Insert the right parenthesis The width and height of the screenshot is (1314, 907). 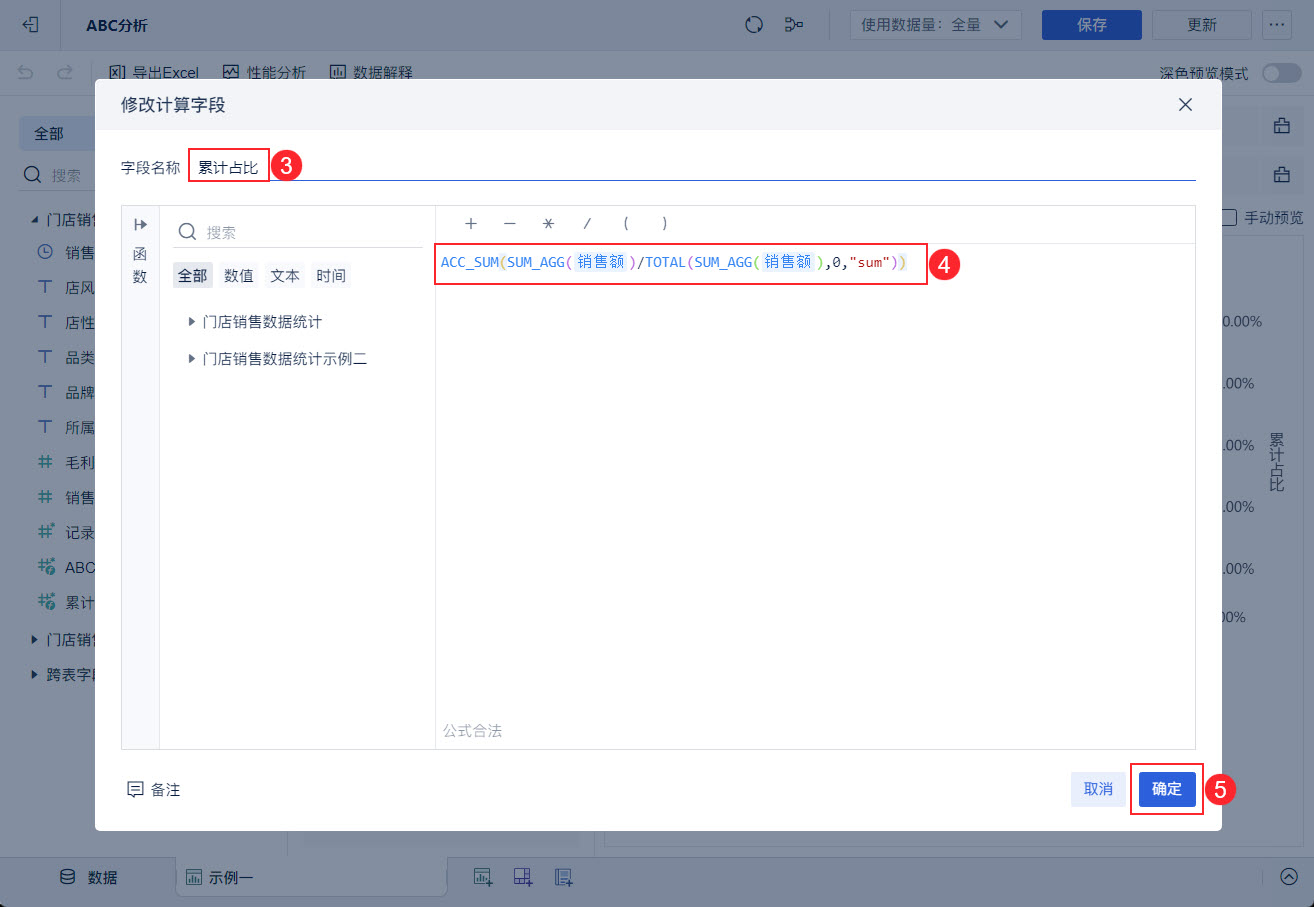pos(664,224)
